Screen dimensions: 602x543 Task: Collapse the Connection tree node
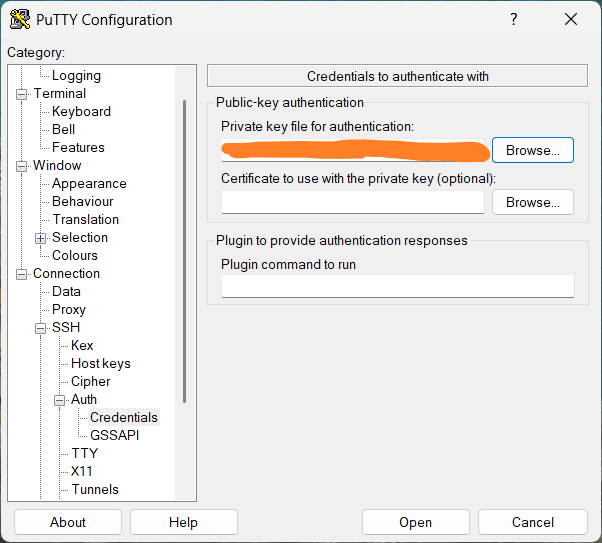[22, 274]
